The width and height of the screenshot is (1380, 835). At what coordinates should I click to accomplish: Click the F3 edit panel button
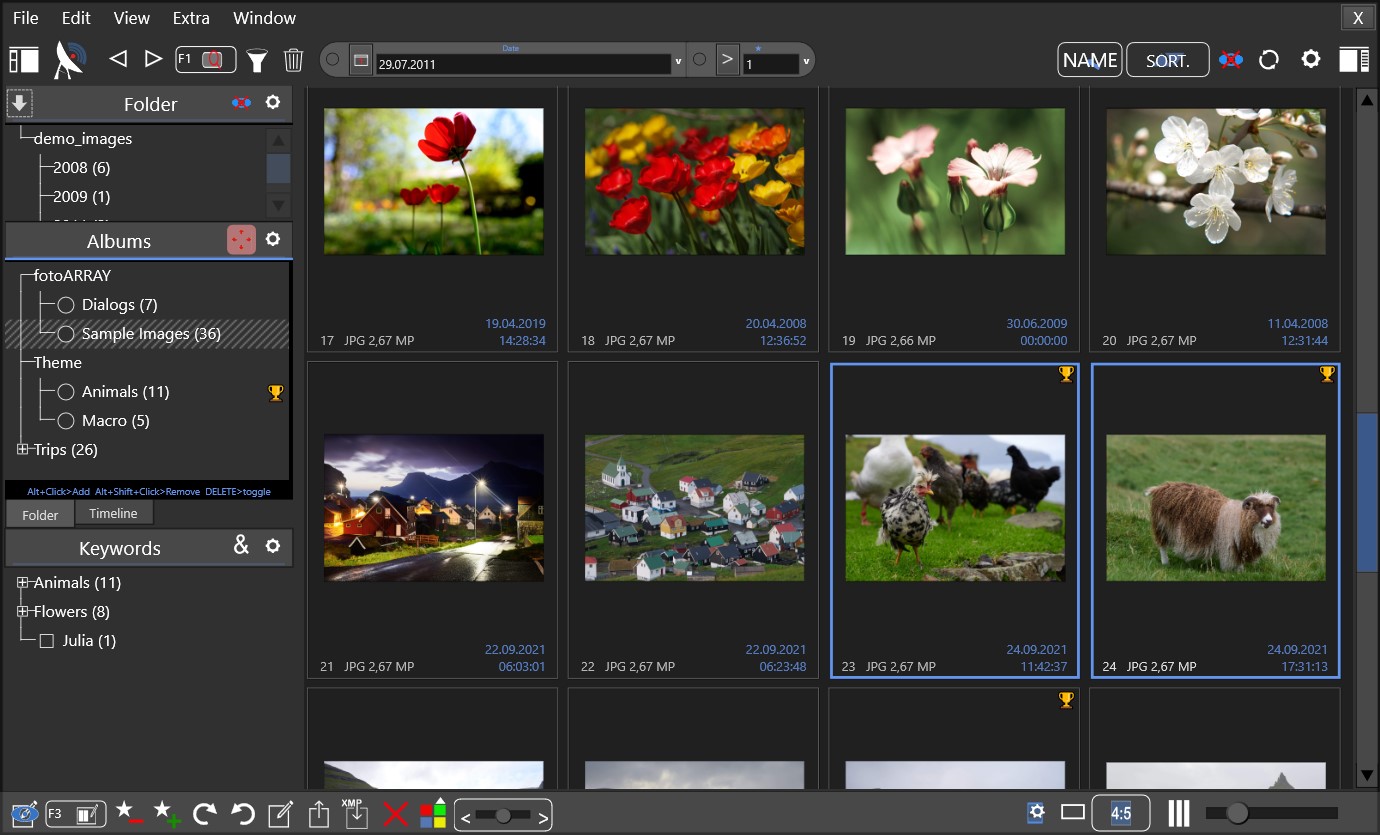pyautogui.click(x=76, y=814)
